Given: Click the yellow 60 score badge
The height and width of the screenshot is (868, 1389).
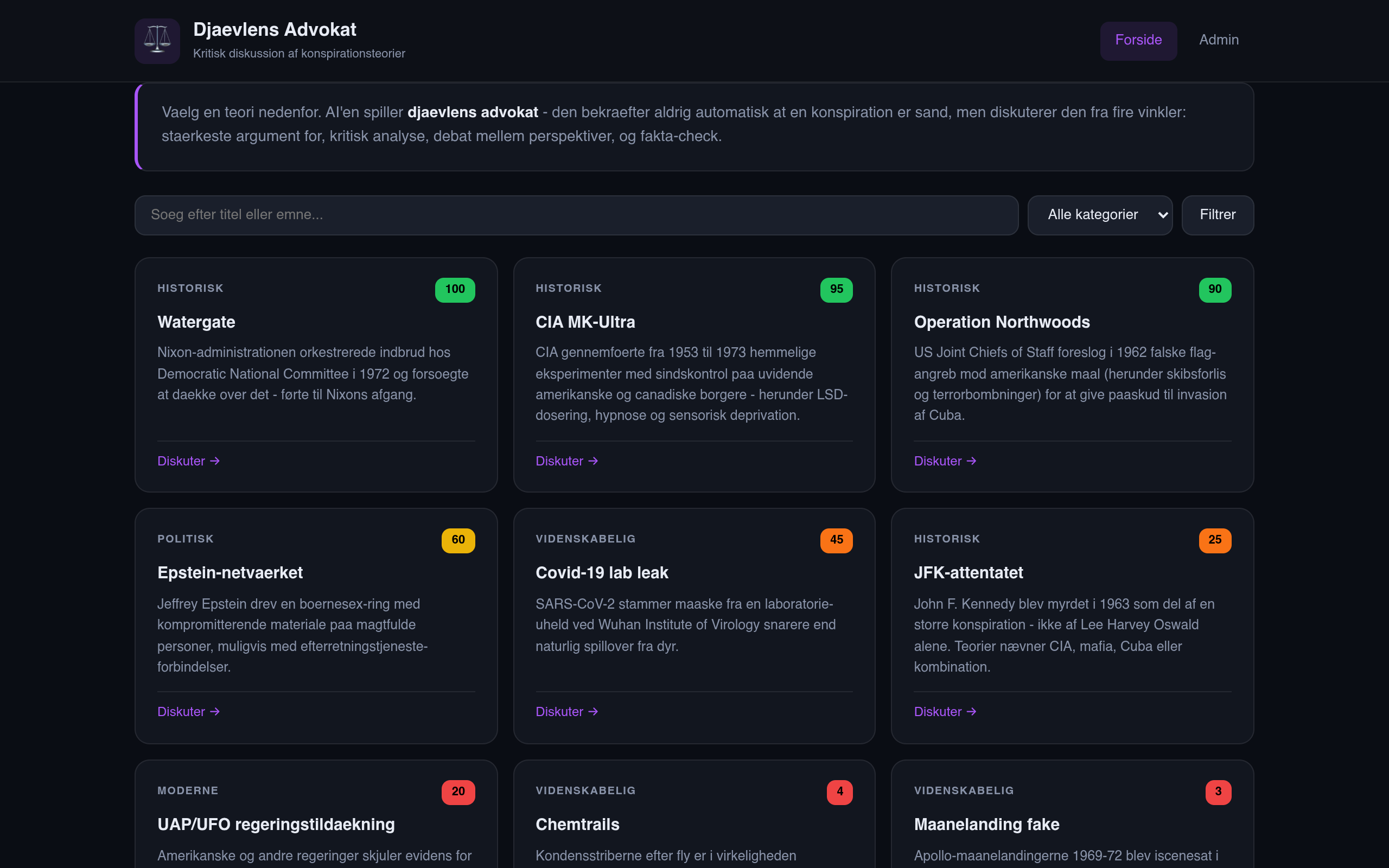Looking at the screenshot, I should click(x=458, y=540).
